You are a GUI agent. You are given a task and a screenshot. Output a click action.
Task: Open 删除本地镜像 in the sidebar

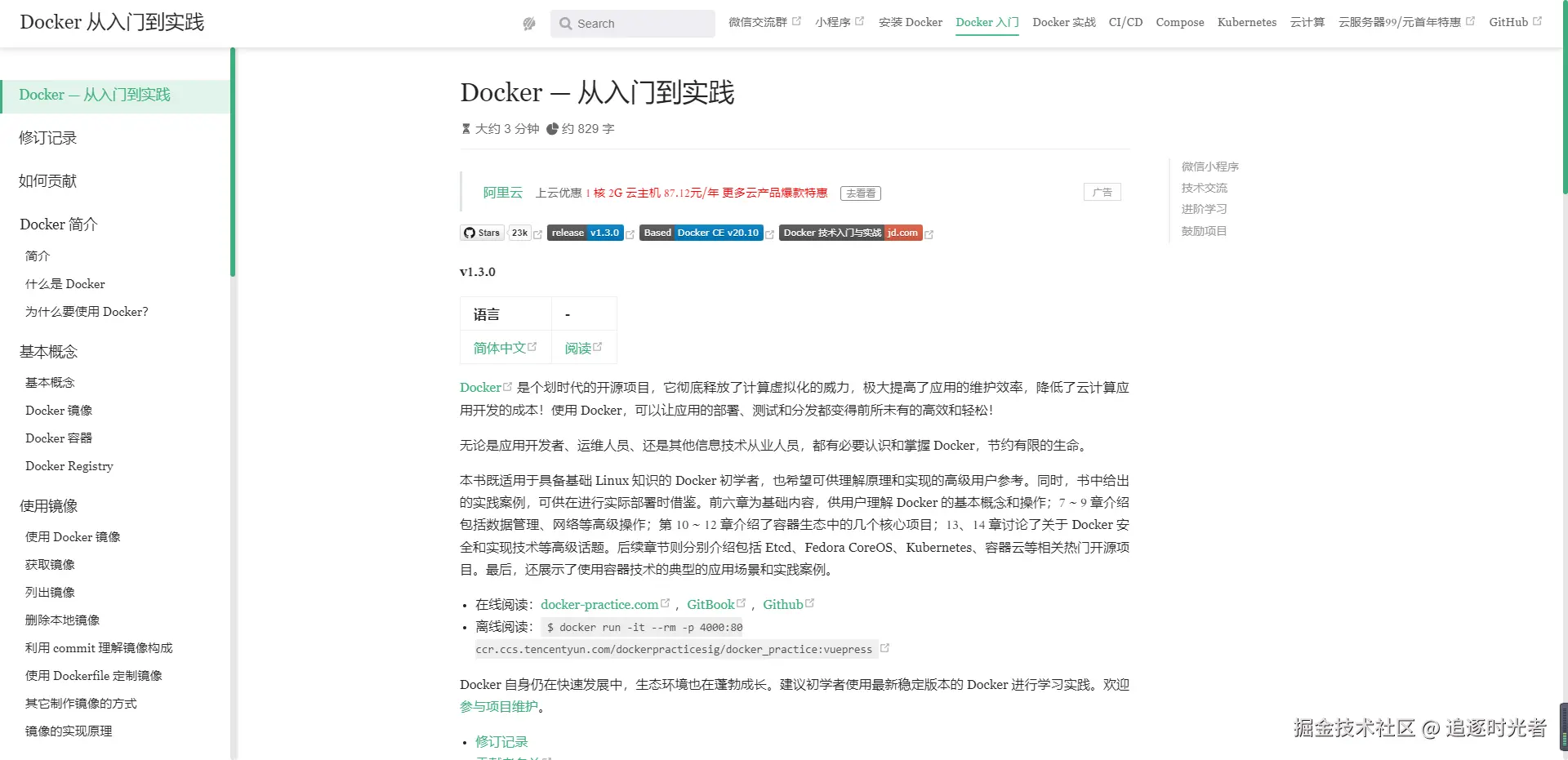point(62,620)
